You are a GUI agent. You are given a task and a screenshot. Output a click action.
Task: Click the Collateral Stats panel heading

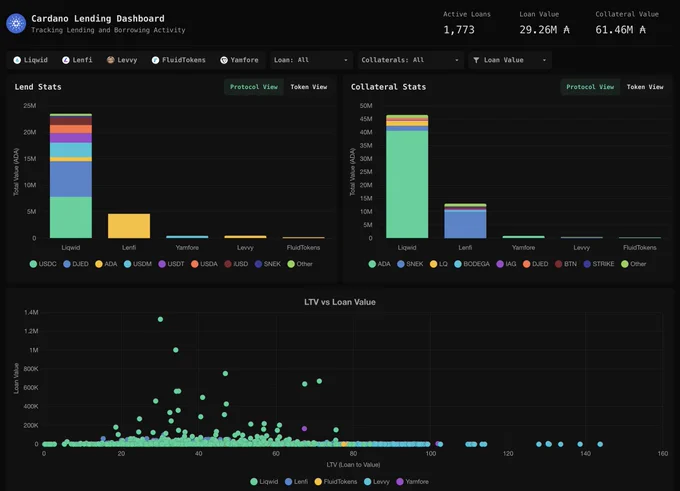(x=388, y=87)
